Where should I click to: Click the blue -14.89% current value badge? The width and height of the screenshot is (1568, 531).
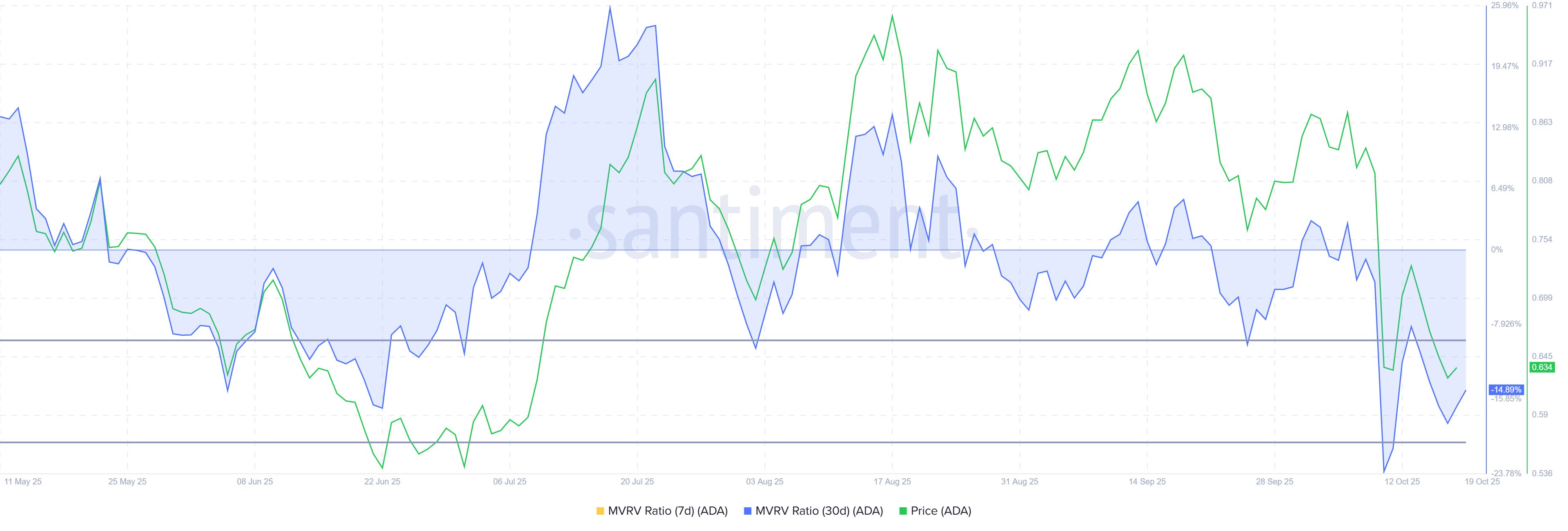[1506, 390]
